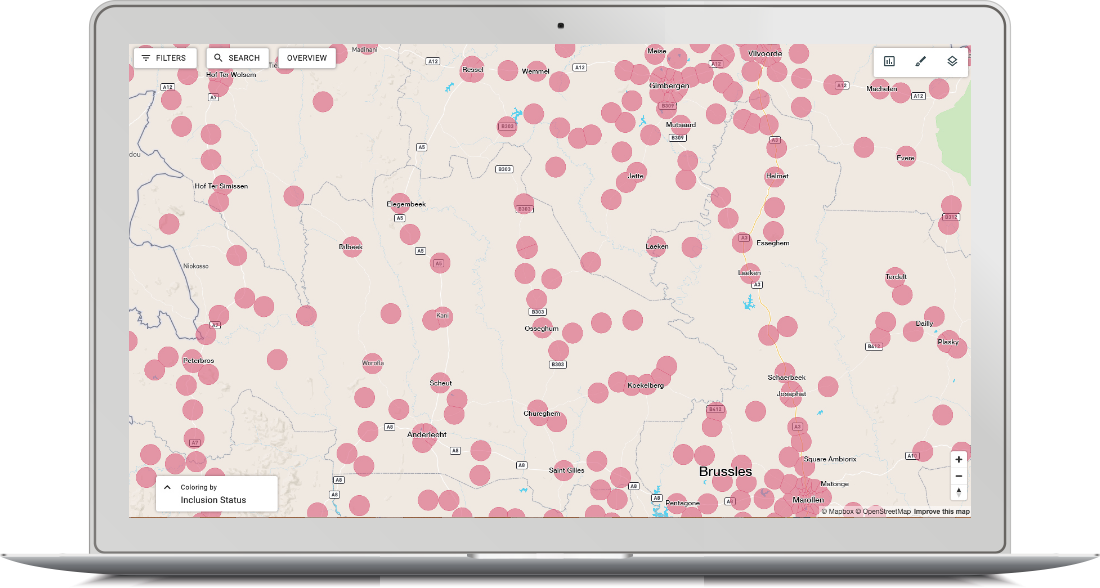Click the Scheut map label
Screen dimensions: 1100x588
click(x=441, y=383)
